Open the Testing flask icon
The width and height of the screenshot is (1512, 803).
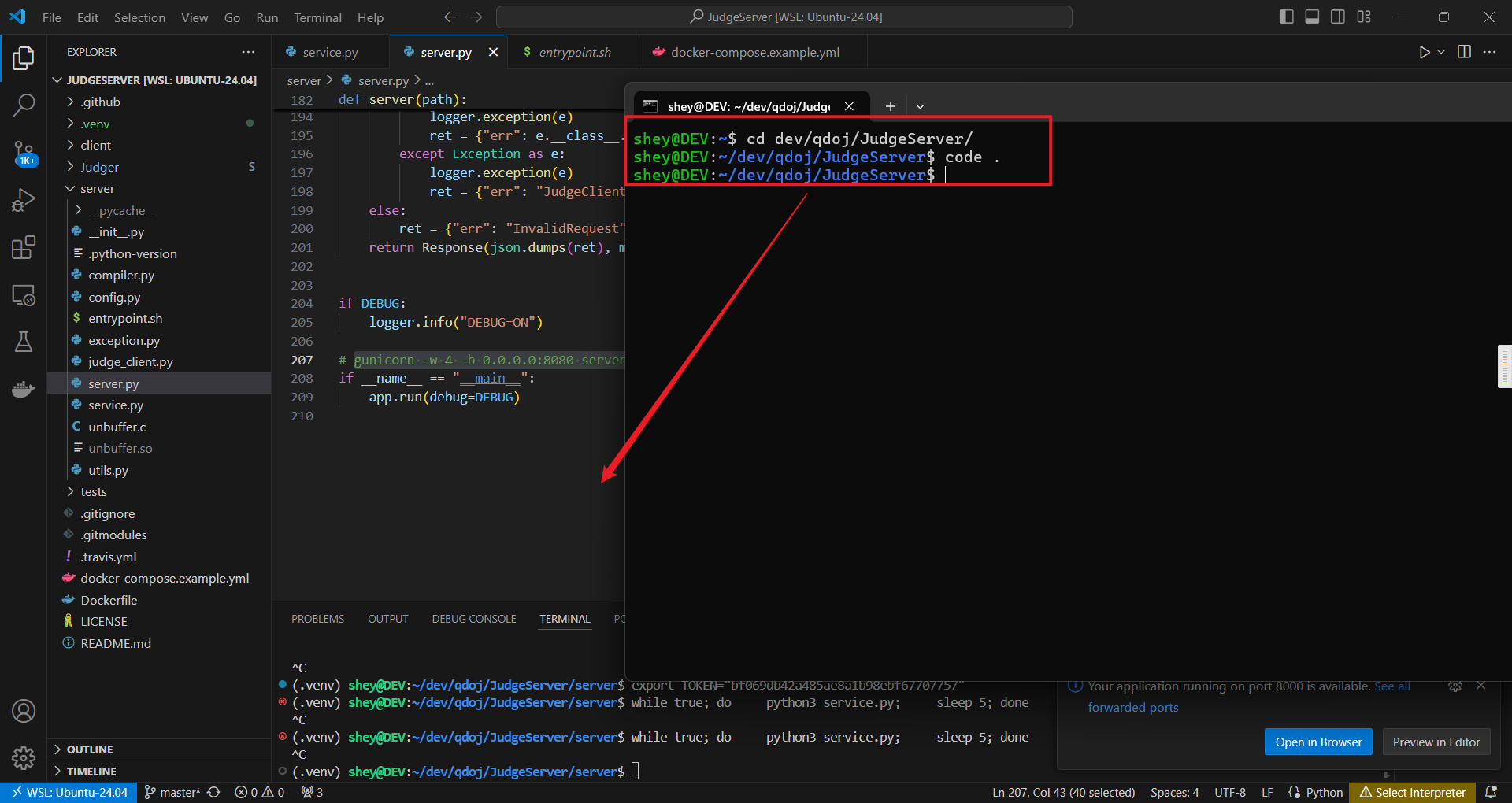point(24,342)
